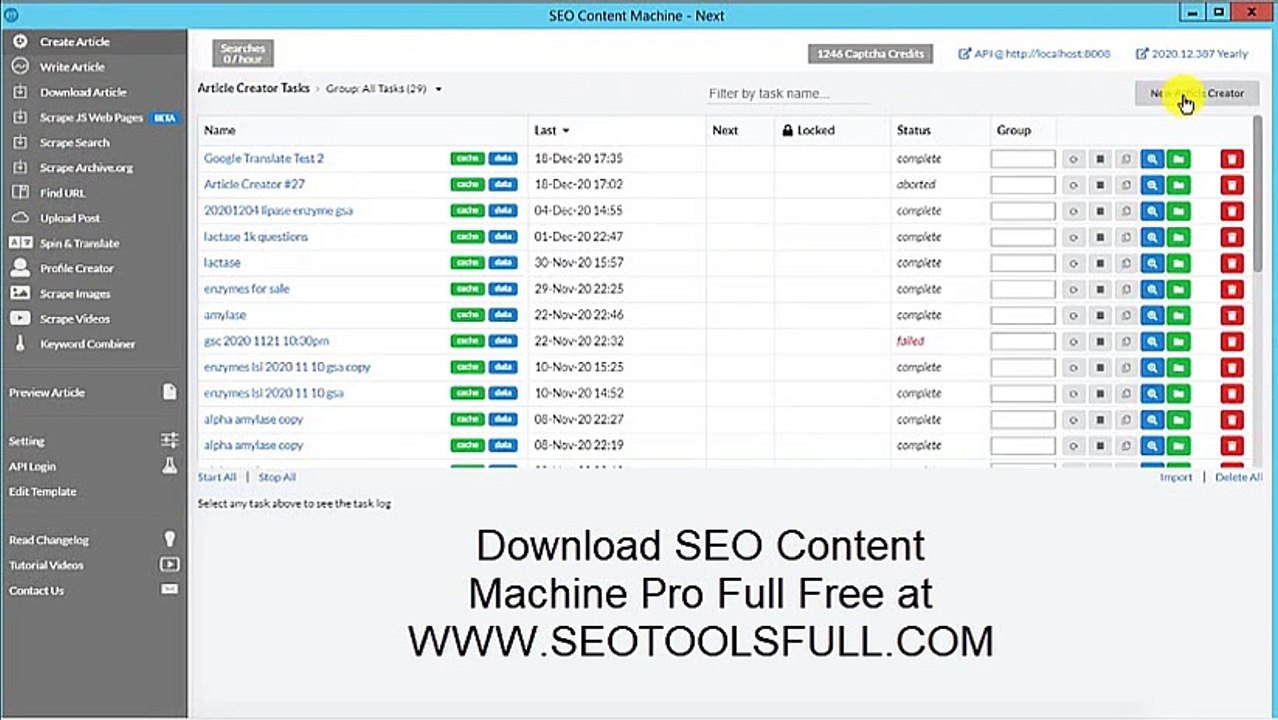
Task: Click blue magnifier for gsc 2020 1121 10:30pm
Action: pos(1152,341)
